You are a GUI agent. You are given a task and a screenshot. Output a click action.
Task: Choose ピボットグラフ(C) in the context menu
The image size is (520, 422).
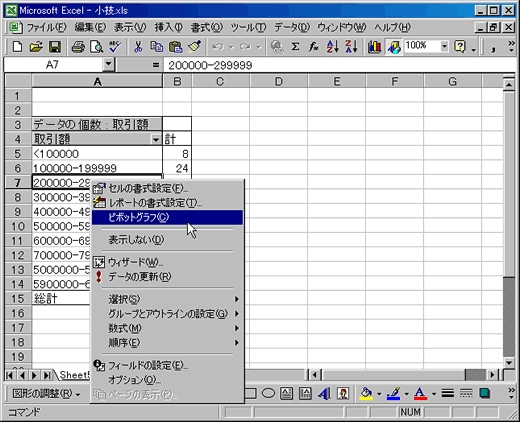click(167, 217)
